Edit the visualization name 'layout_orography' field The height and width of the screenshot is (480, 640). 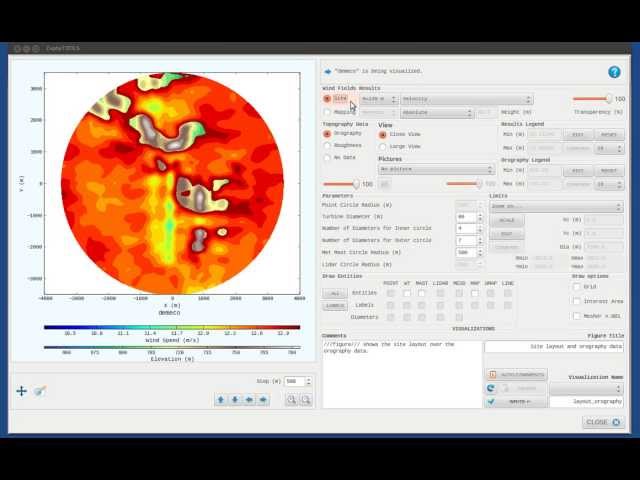click(586, 402)
